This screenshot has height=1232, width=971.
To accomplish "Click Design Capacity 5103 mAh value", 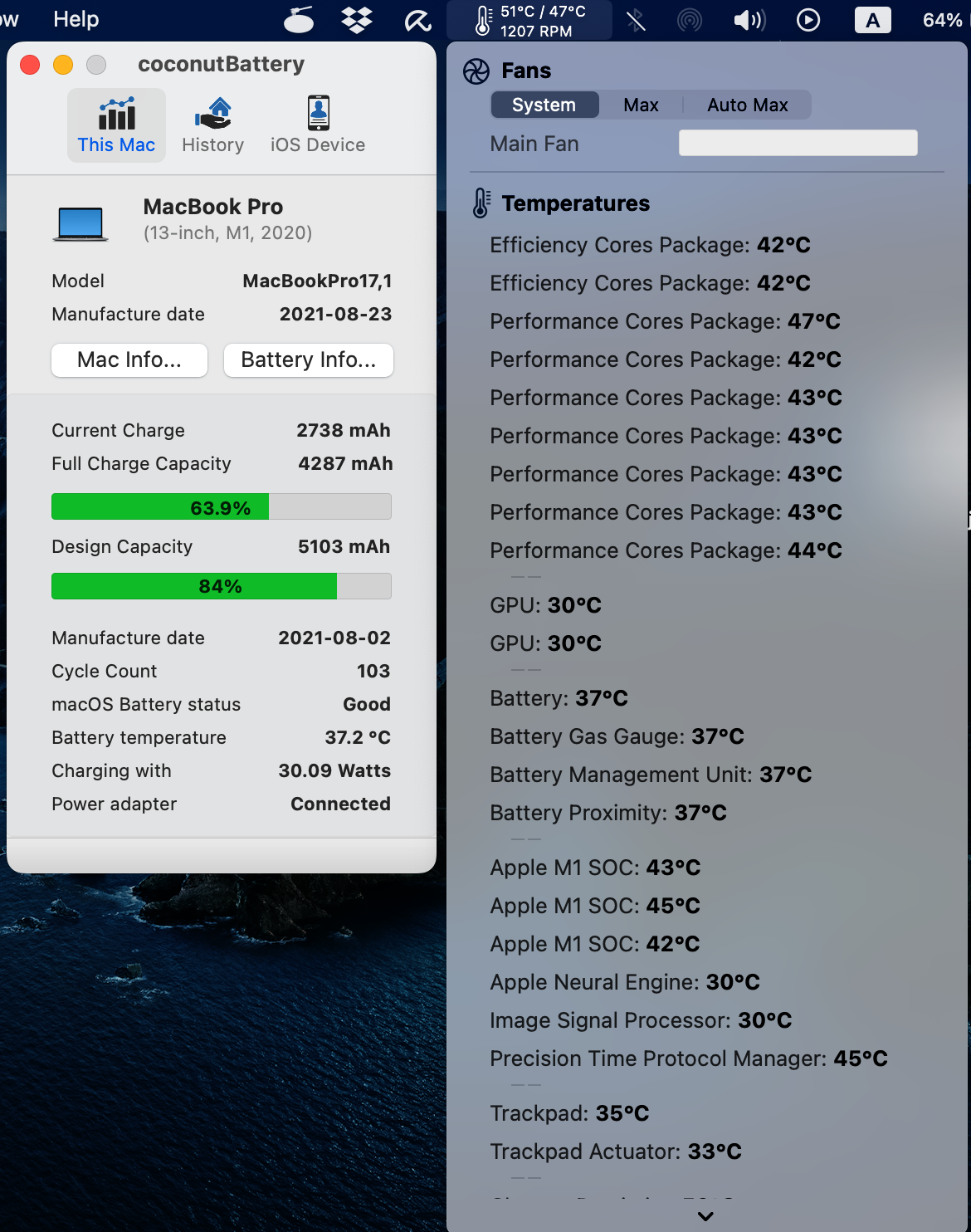I will click(x=344, y=546).
